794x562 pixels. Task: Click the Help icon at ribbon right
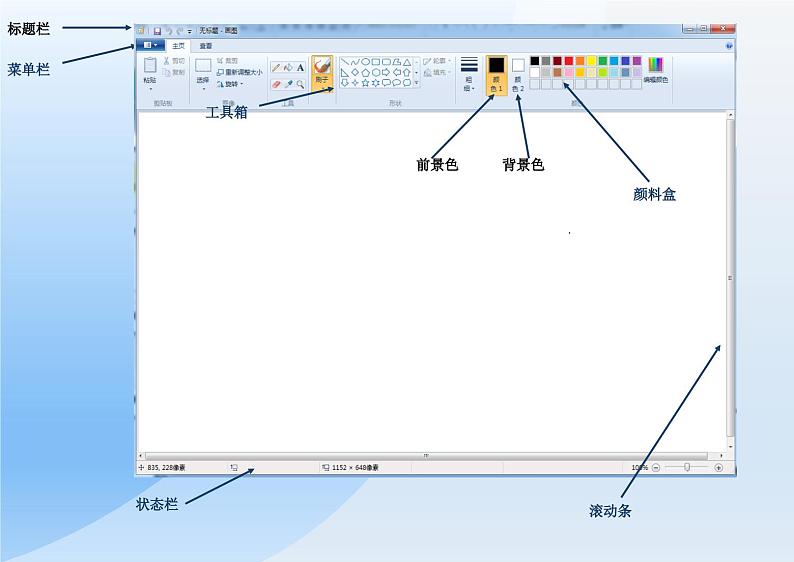pyautogui.click(x=729, y=46)
